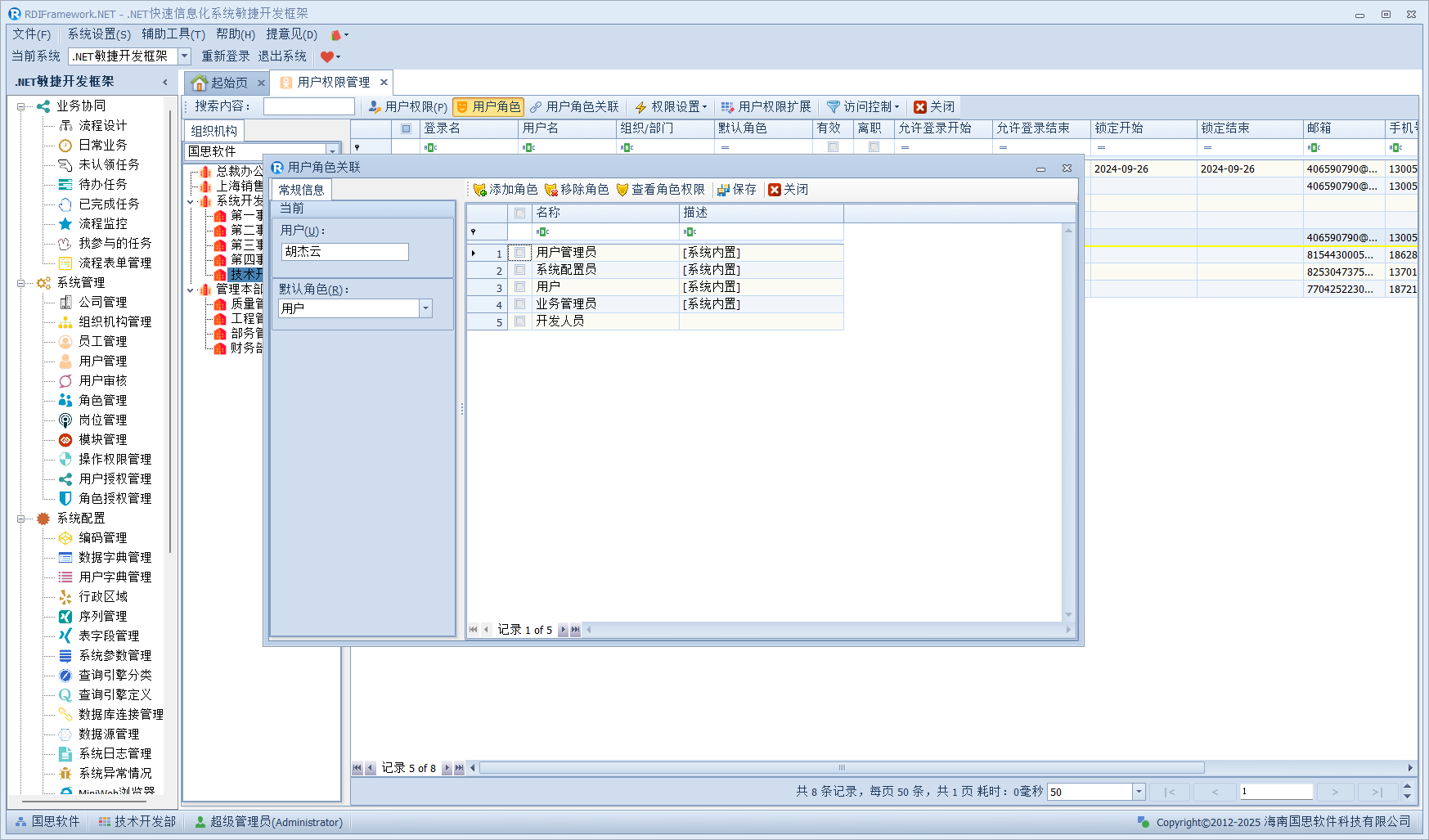
Task: Click Re-login (重新登录) button
Action: pos(225,56)
